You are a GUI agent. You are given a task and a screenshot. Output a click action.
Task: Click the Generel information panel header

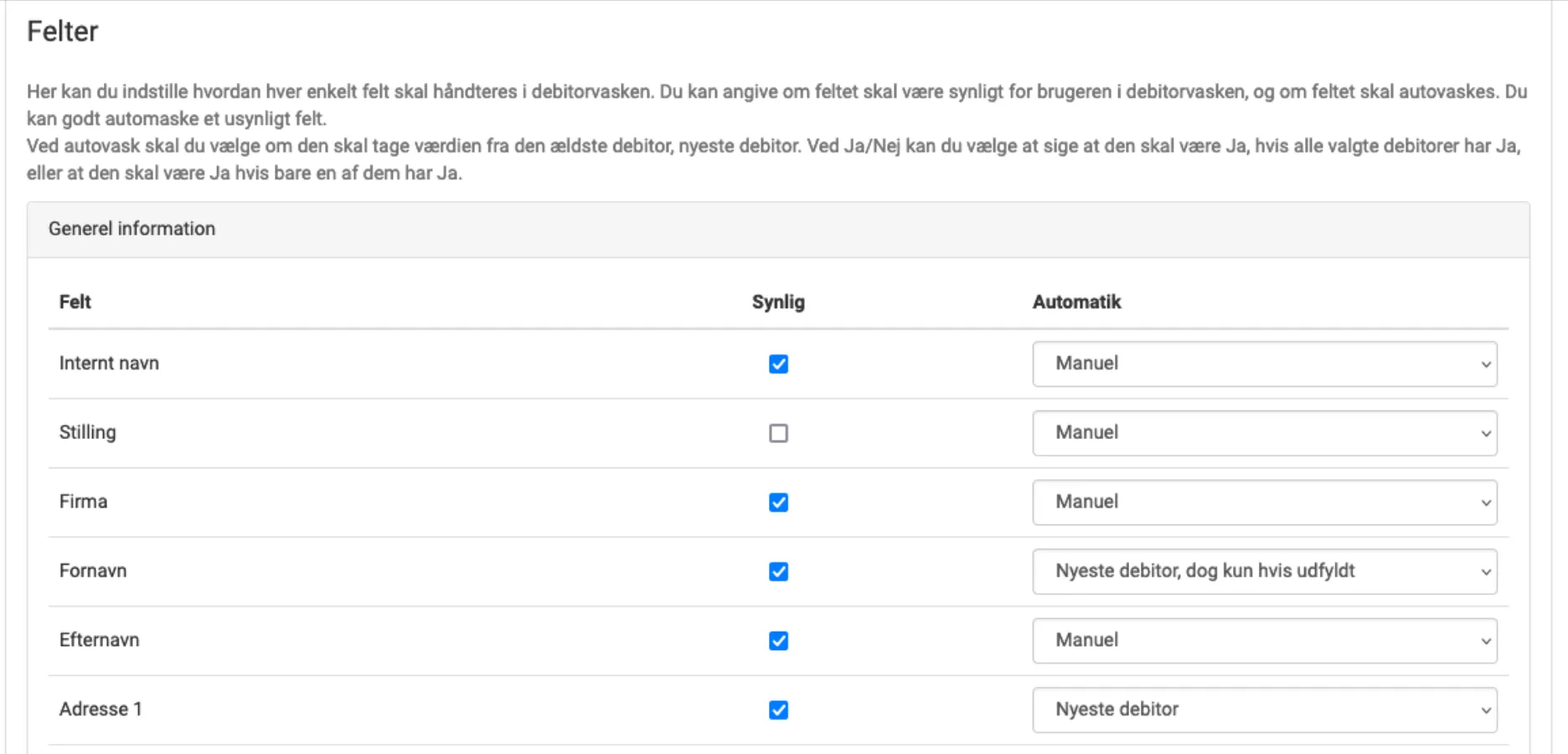(x=132, y=229)
